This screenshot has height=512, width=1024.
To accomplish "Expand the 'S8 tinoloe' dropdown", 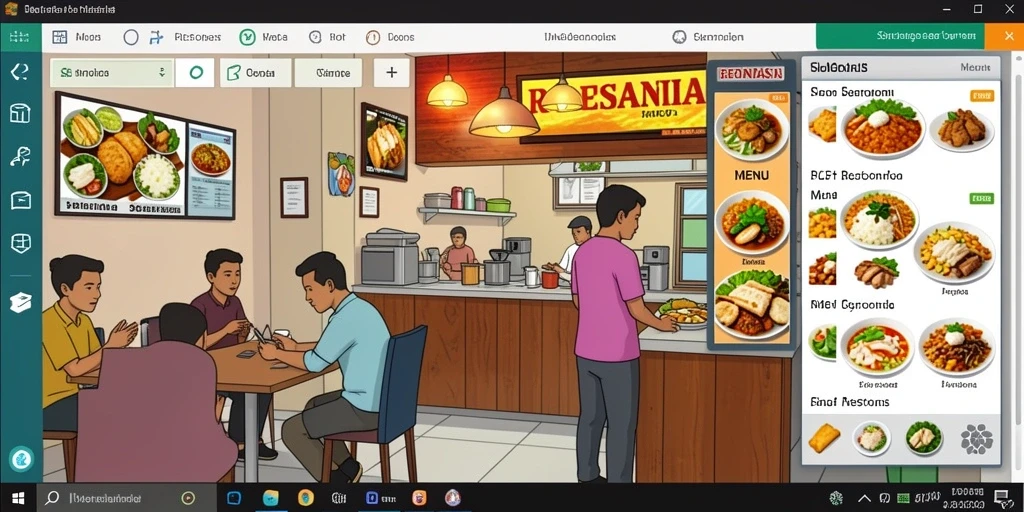I will (x=112, y=73).
